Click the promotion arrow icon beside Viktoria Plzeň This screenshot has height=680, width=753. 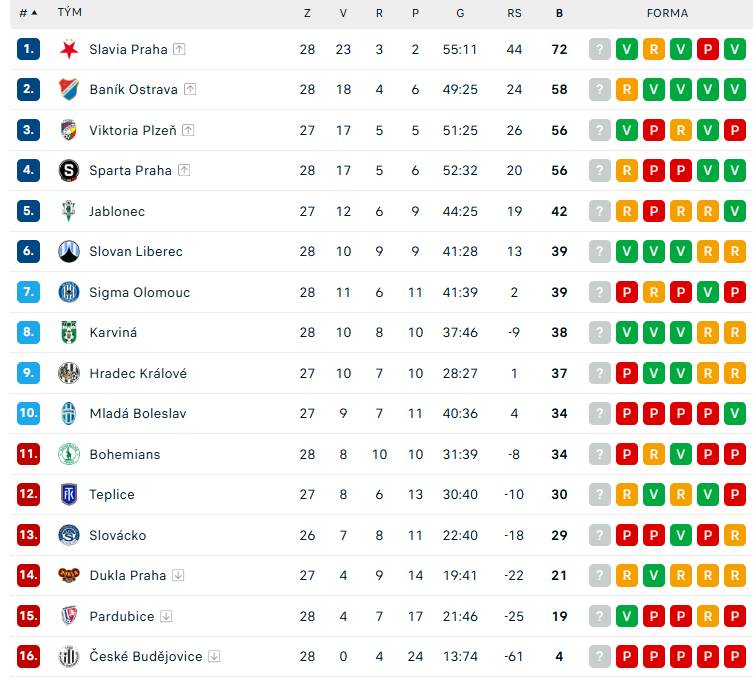point(188,130)
